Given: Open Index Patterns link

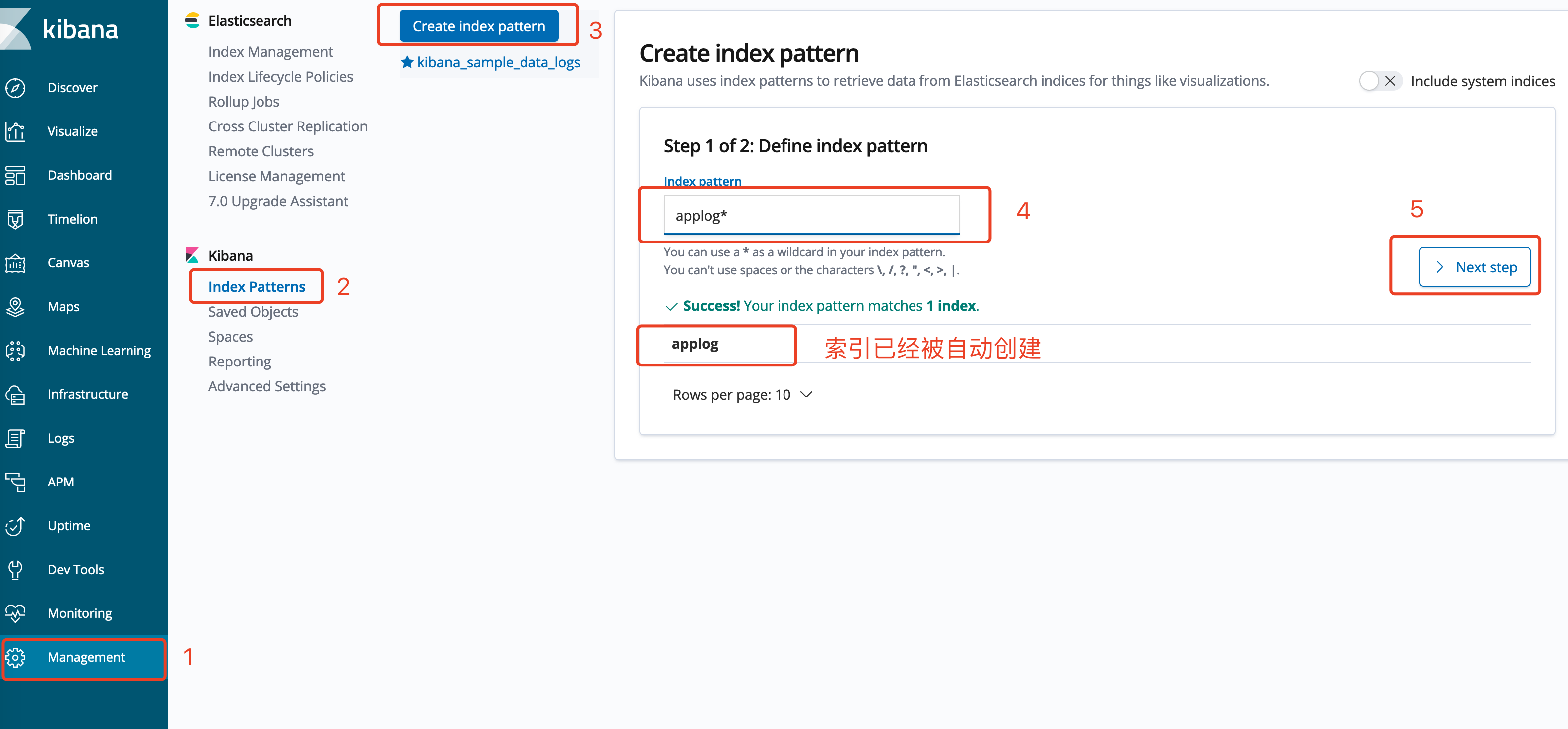Looking at the screenshot, I should [257, 287].
